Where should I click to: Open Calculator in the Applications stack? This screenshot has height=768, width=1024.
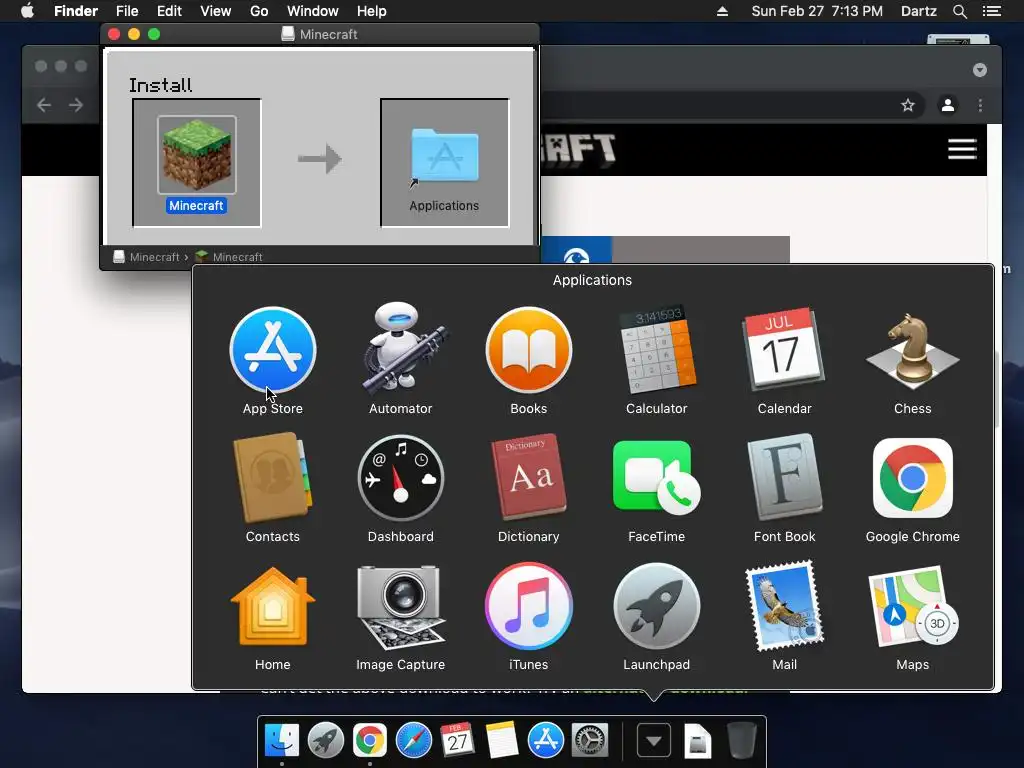[657, 349]
